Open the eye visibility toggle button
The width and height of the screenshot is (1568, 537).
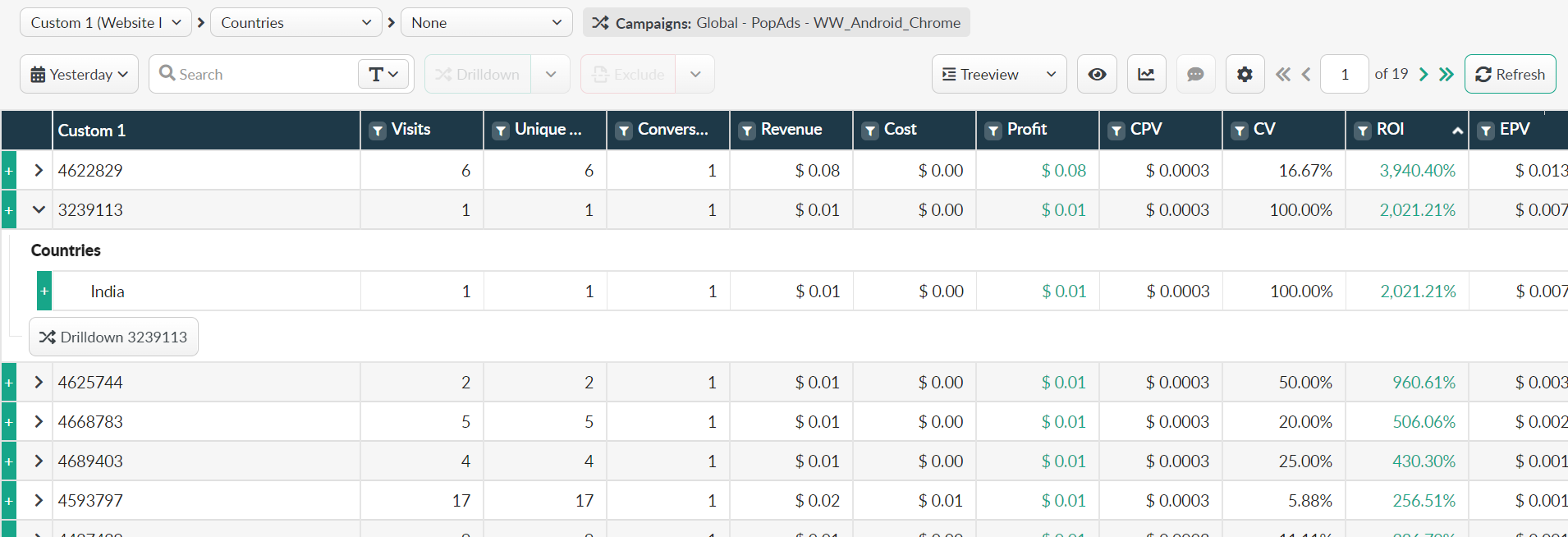coord(1097,74)
